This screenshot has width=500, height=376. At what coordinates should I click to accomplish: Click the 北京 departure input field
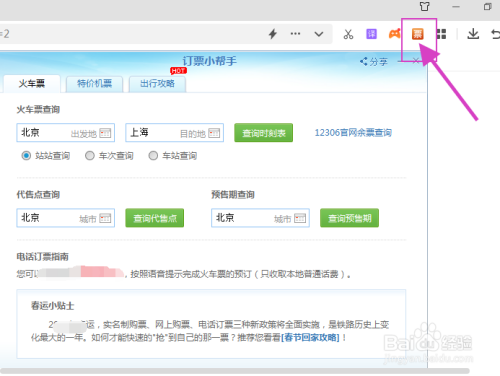(x=66, y=133)
